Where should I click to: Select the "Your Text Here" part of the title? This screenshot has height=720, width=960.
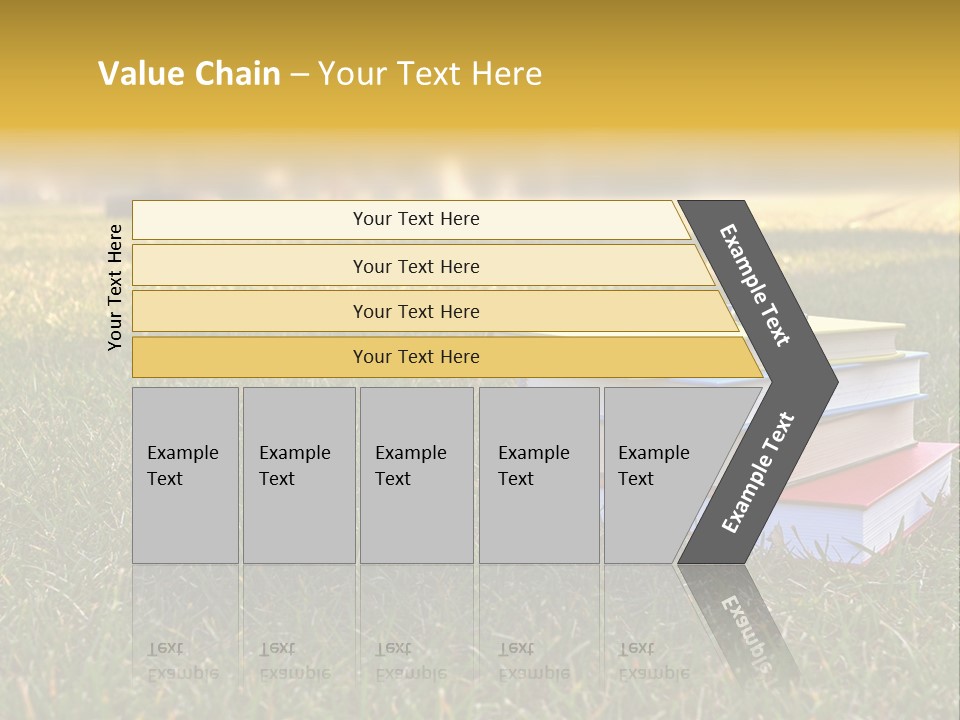429,74
